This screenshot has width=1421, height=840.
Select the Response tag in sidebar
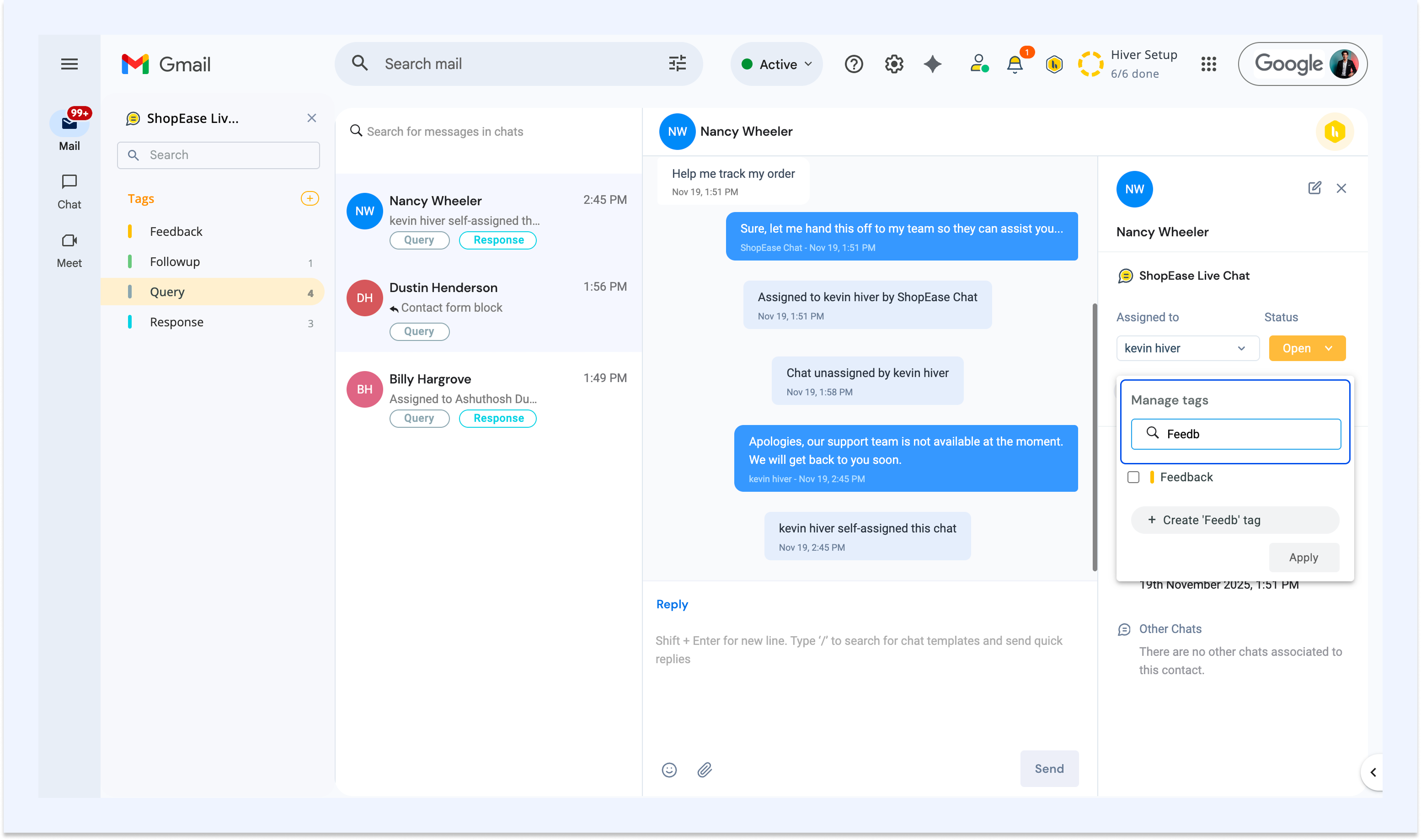point(212,322)
